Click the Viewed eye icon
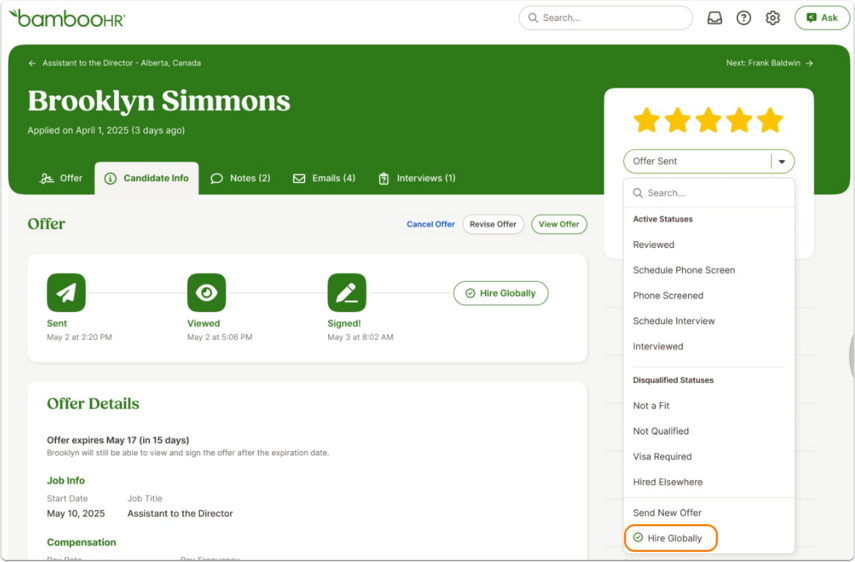This screenshot has height=562, width=855. point(206,293)
